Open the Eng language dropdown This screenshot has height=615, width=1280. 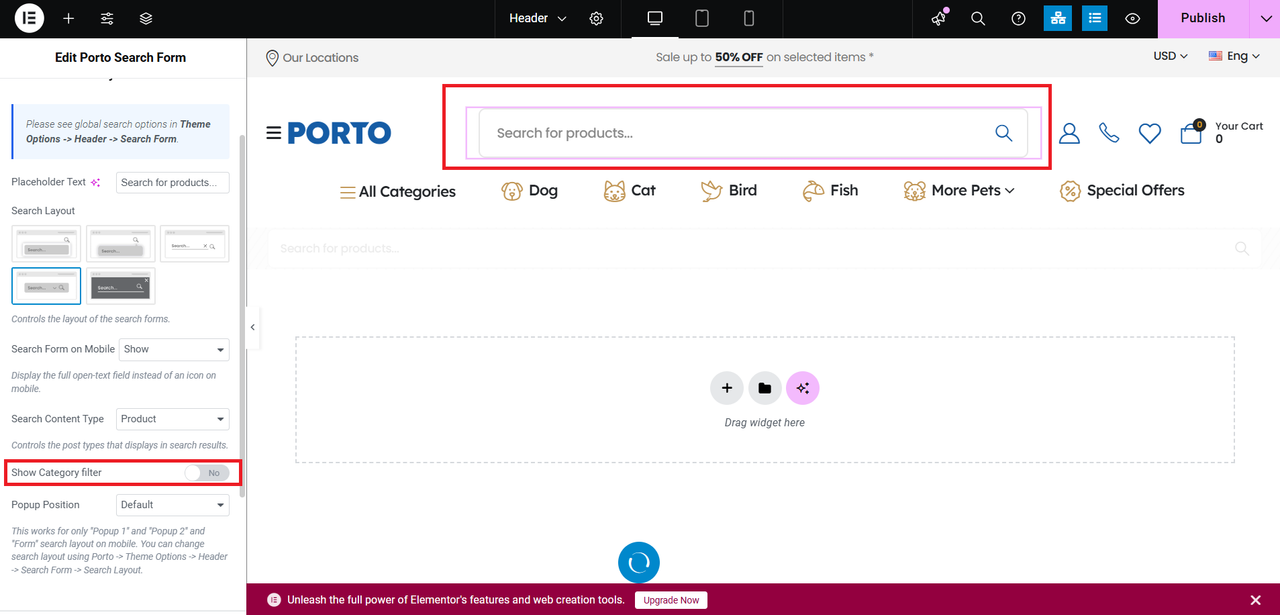point(1235,56)
